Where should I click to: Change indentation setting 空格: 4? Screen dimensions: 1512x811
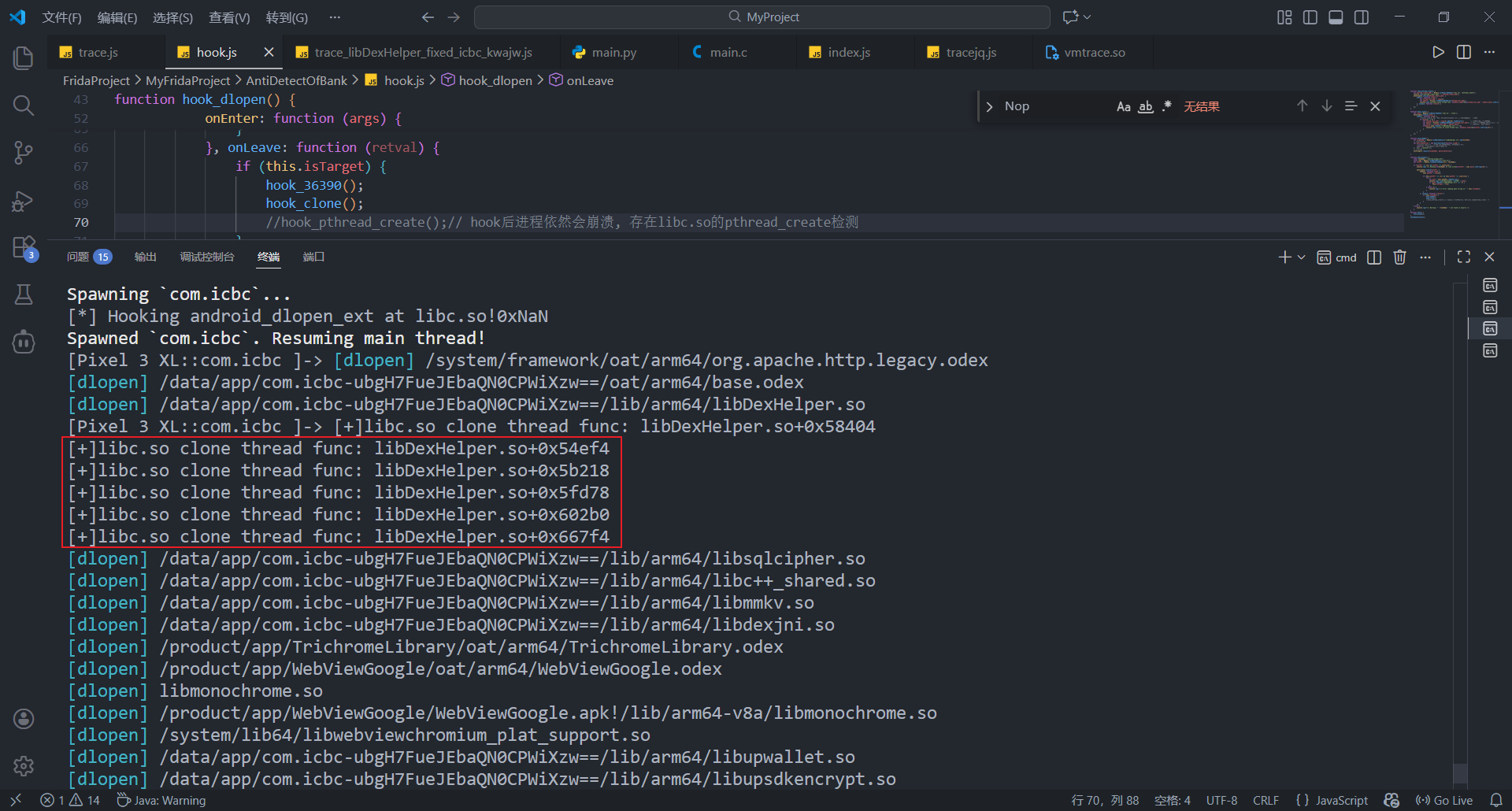pos(1172,800)
